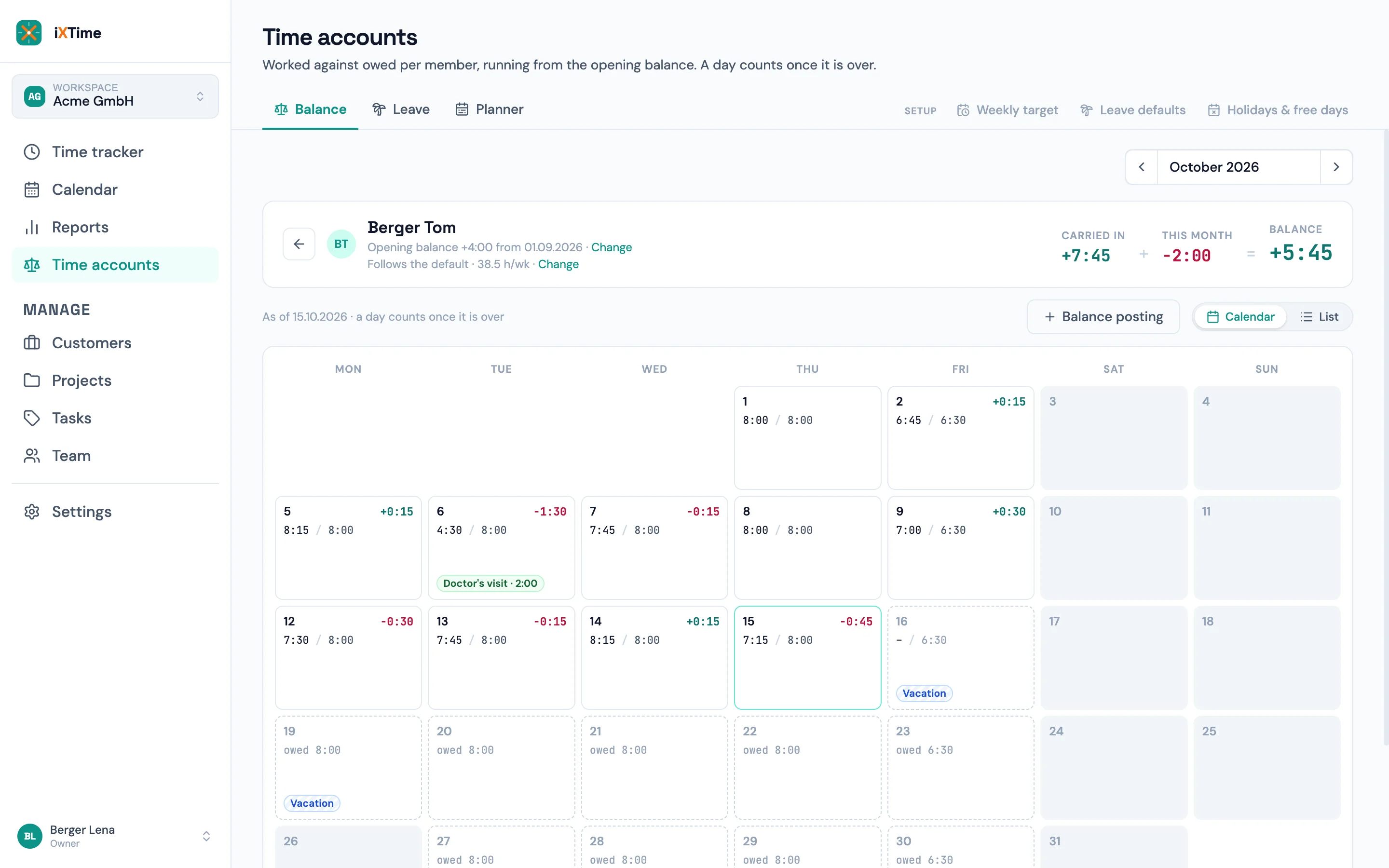Open Customers briefcase icon in Manage
Image resolution: width=1389 pixels, height=868 pixels.
click(x=31, y=343)
